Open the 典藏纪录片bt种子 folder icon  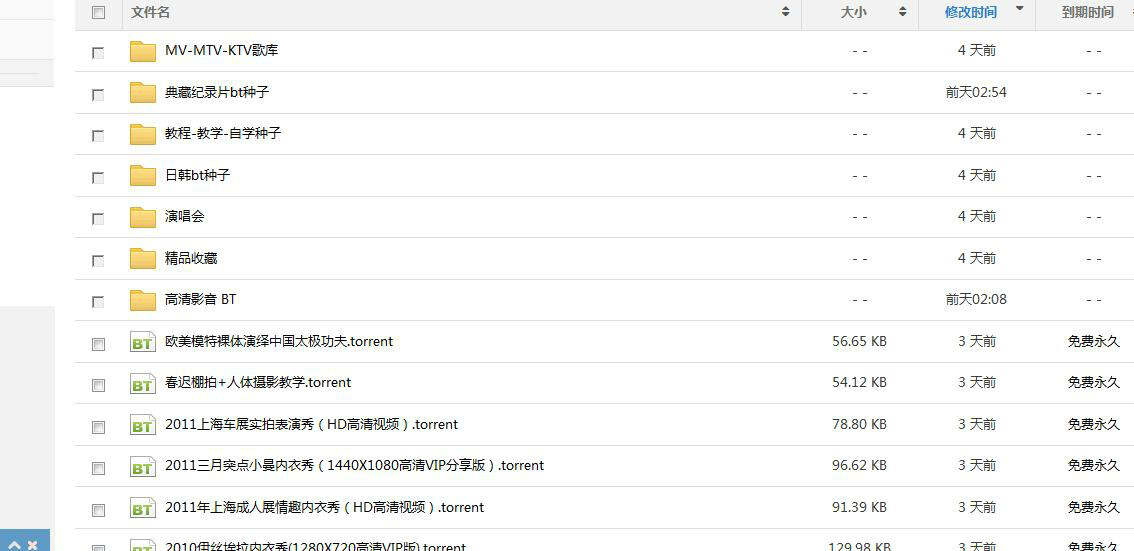point(143,93)
